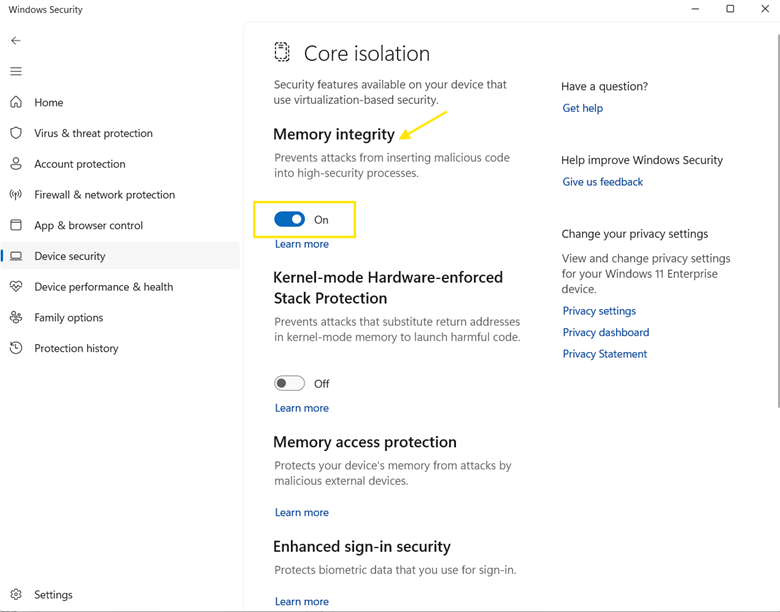Click the Account protection person icon
Screen dimensions: 780x612
pos(16,164)
